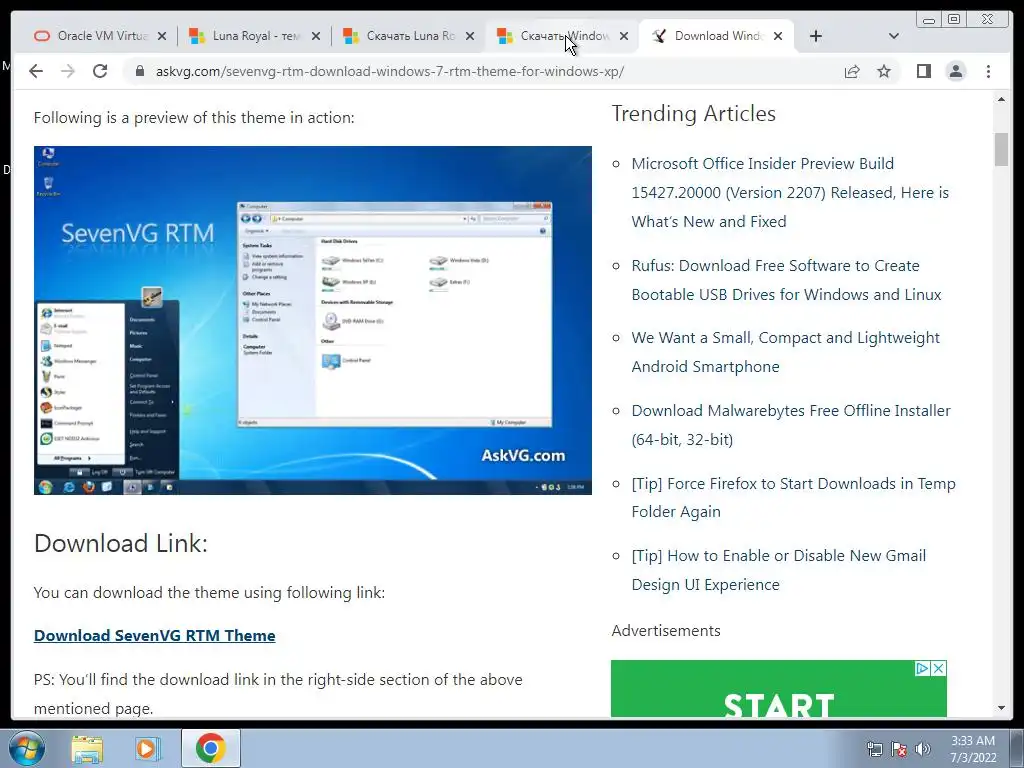Click page scrollbar up arrow

(x=1001, y=100)
